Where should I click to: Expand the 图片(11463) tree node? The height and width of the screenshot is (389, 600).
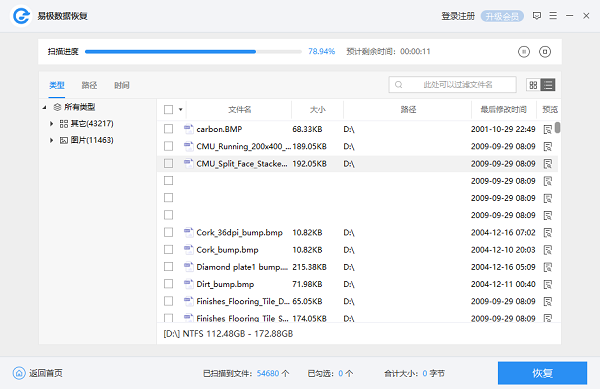pos(51,140)
